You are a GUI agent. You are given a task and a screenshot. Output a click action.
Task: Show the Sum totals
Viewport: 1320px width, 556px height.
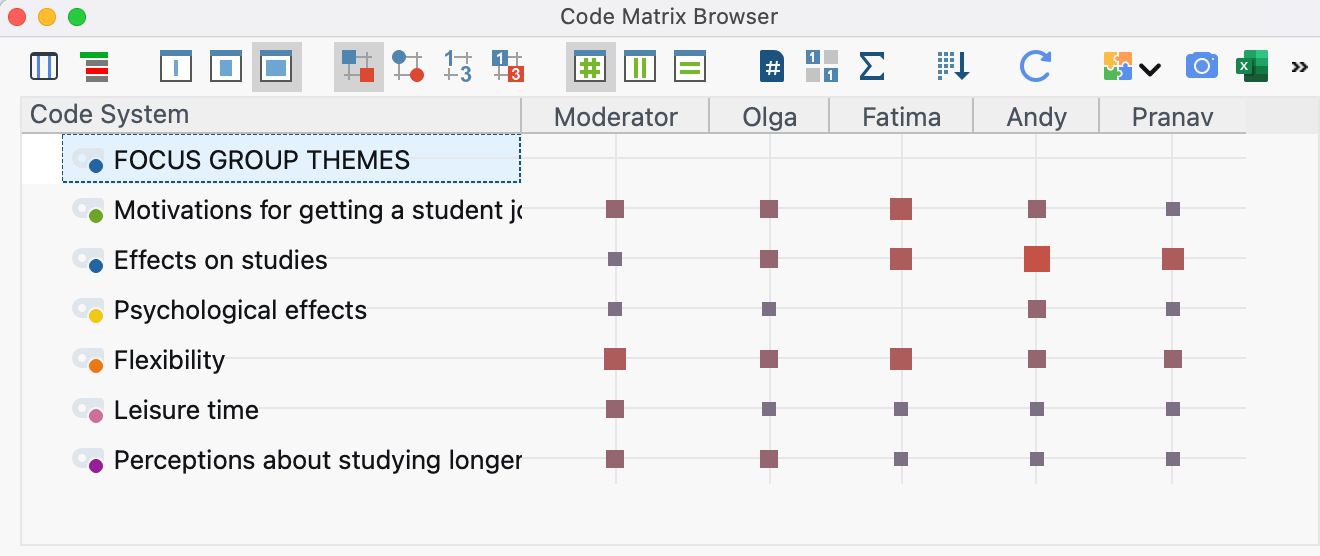coord(872,67)
